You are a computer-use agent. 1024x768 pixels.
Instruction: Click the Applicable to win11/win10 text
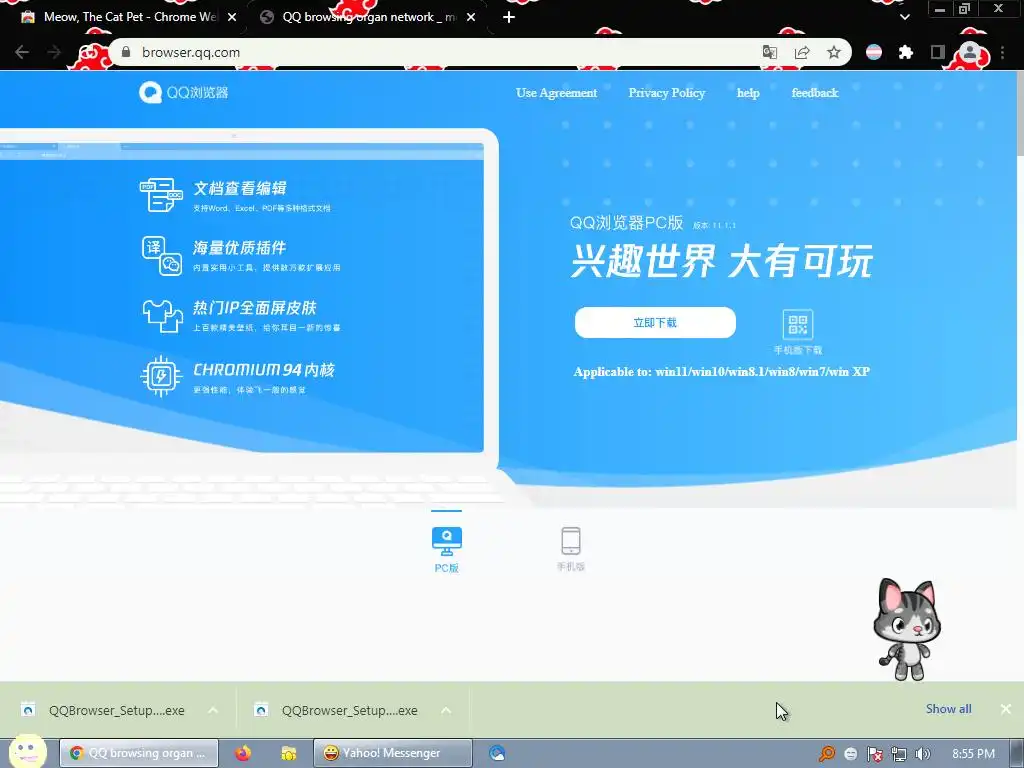(x=722, y=372)
